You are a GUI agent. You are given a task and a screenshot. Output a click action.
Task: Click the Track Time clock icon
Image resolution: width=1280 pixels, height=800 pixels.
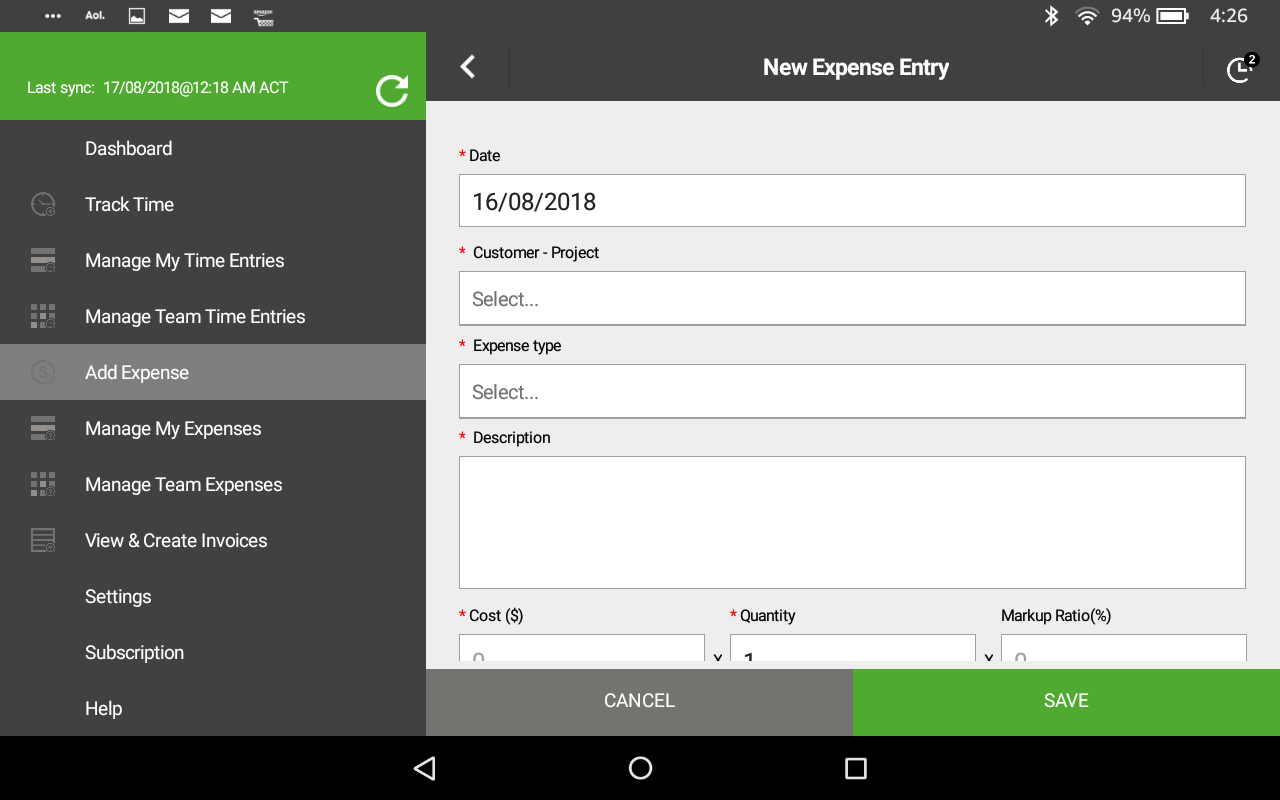[43, 204]
